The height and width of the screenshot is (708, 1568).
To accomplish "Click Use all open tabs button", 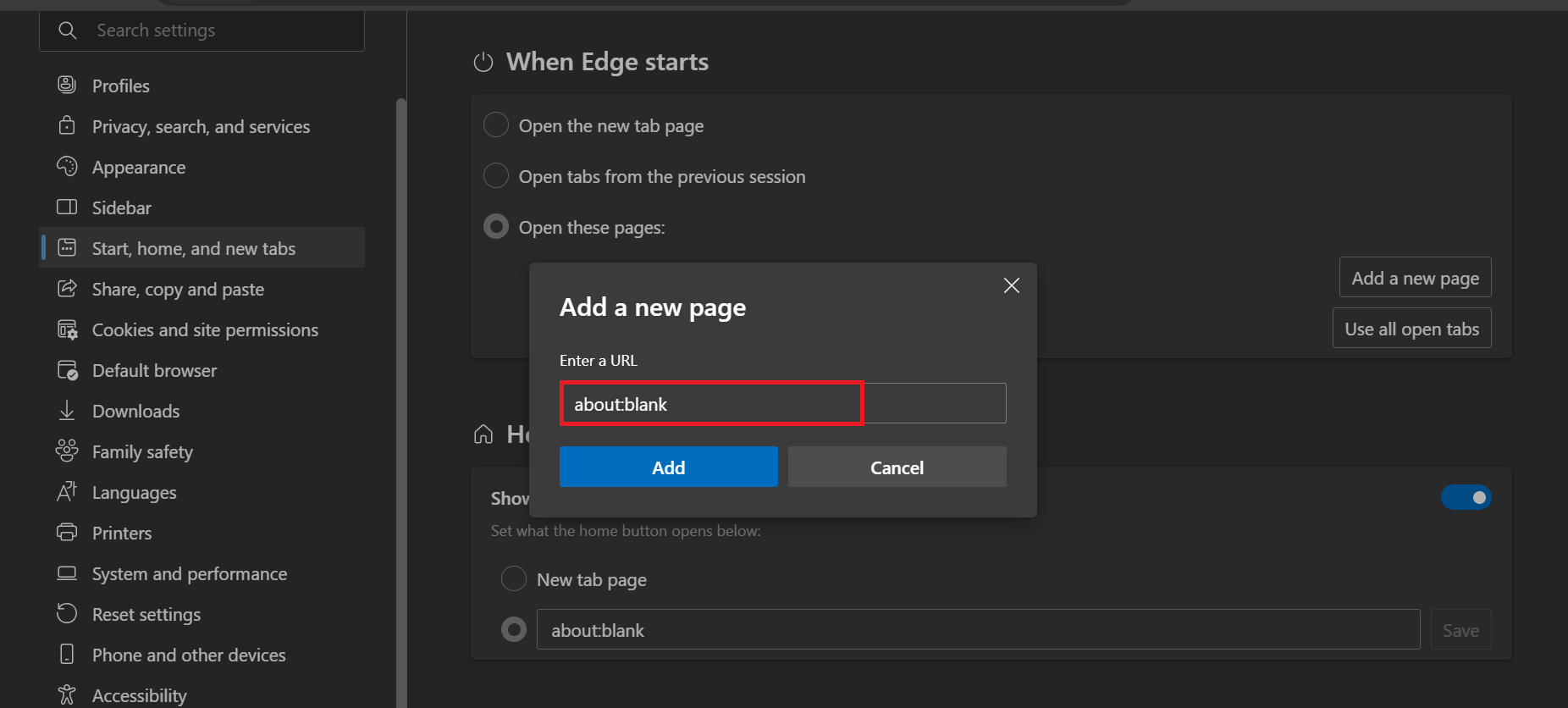I will coord(1412,328).
